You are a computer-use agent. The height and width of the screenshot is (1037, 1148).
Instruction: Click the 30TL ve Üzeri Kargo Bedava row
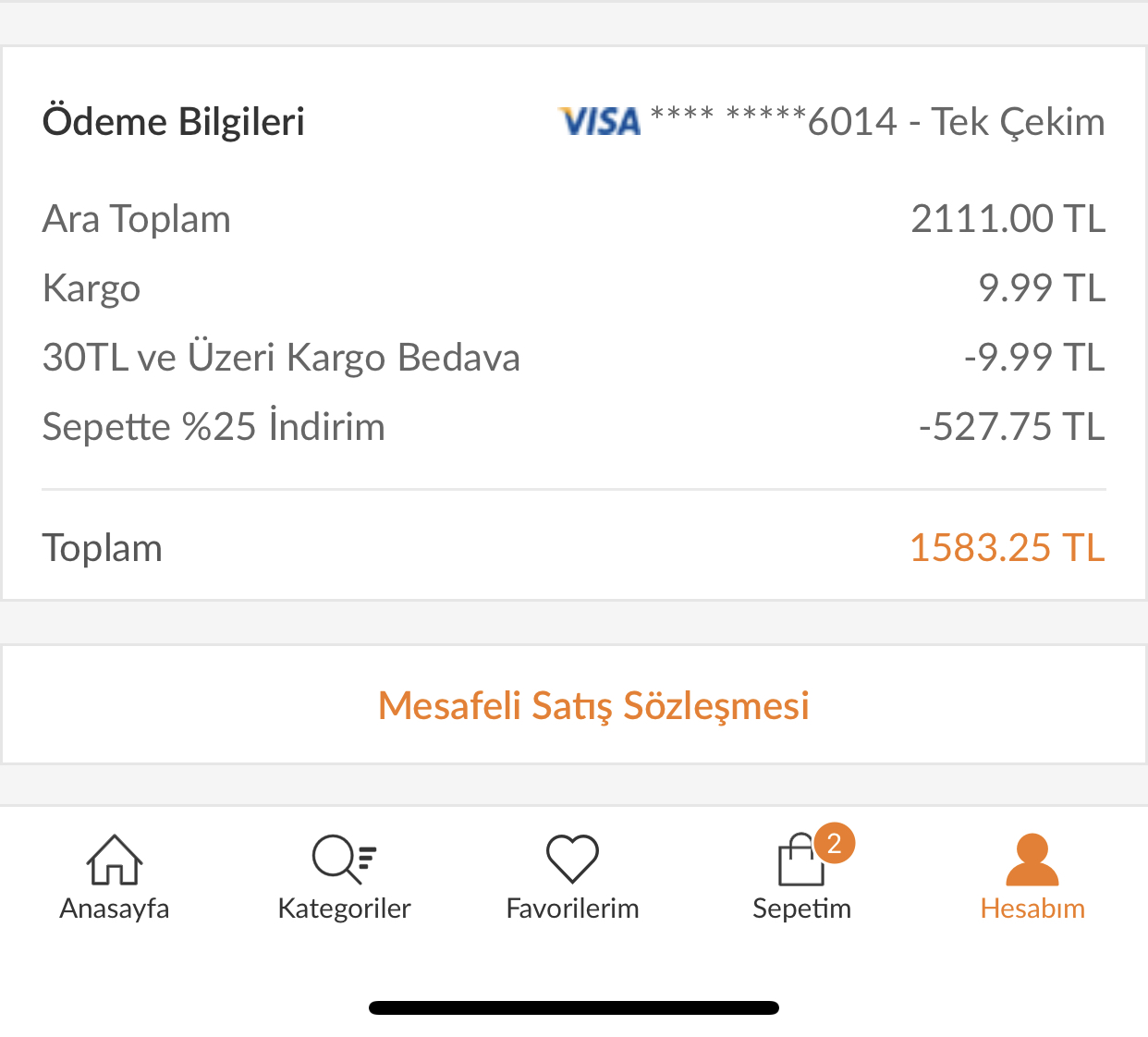pyautogui.click(x=574, y=358)
